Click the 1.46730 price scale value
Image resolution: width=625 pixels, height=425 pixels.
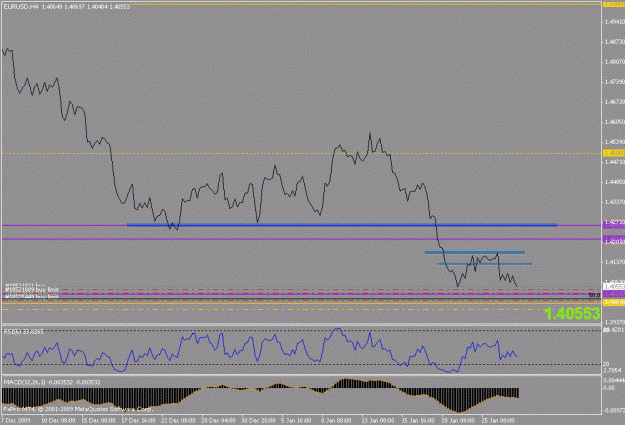click(x=615, y=102)
